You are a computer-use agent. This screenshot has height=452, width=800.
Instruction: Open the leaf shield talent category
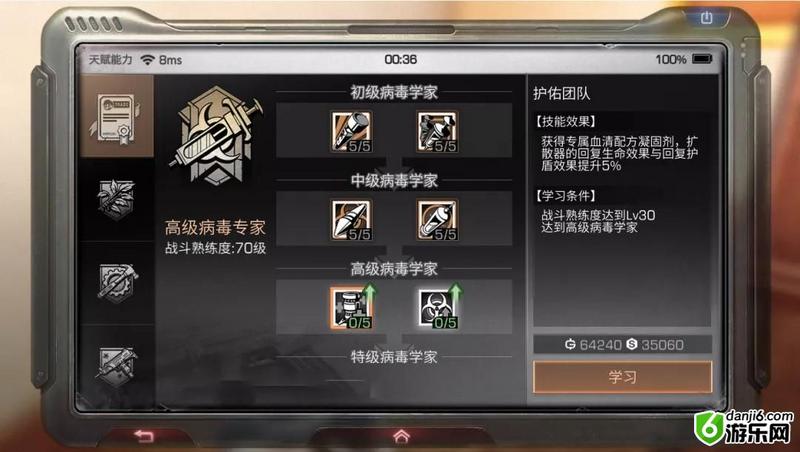point(117,199)
